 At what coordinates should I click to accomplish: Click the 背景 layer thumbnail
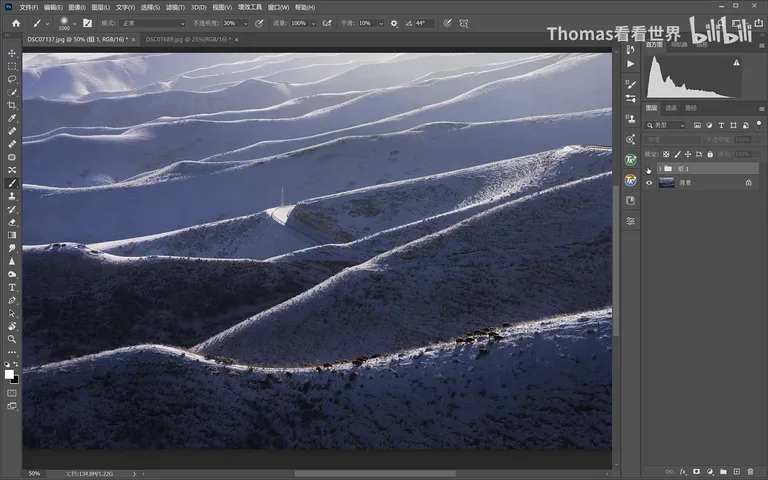pyautogui.click(x=666, y=183)
